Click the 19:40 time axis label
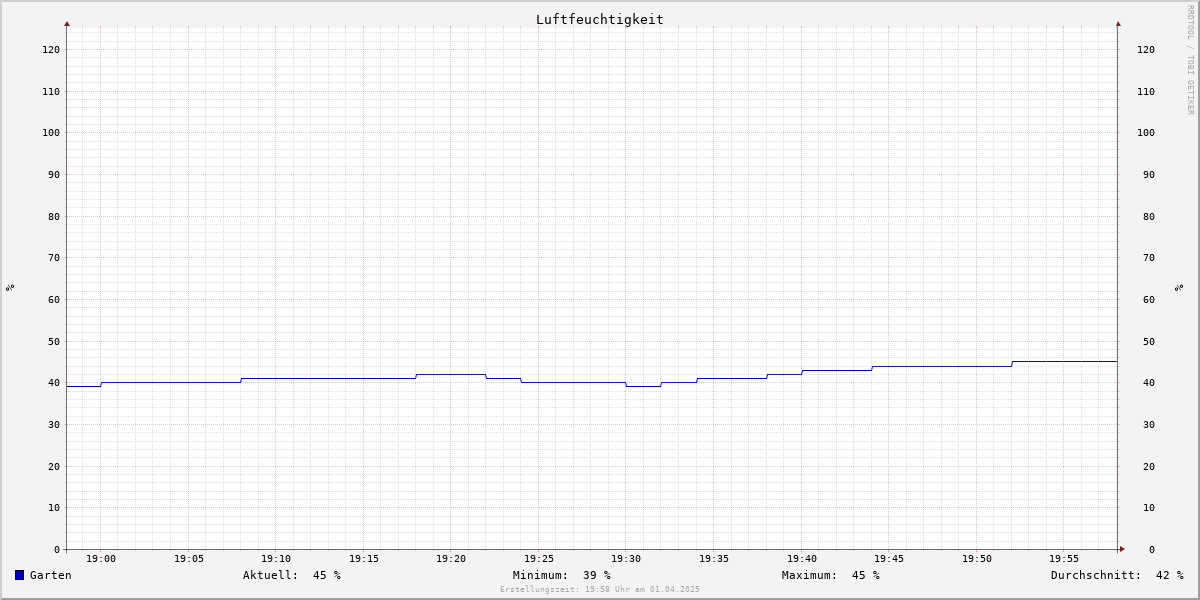1200x600 pixels. [x=802, y=559]
